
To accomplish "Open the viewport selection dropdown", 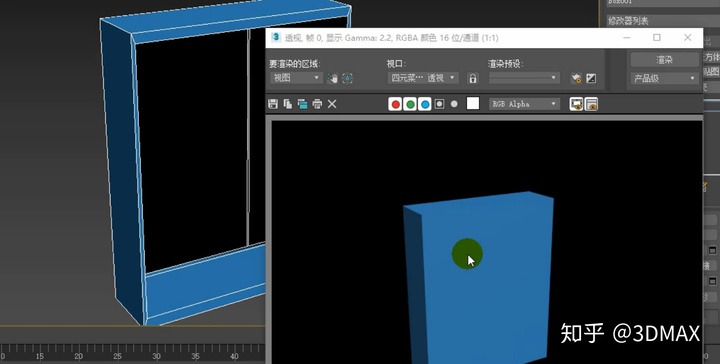I will 423,78.
